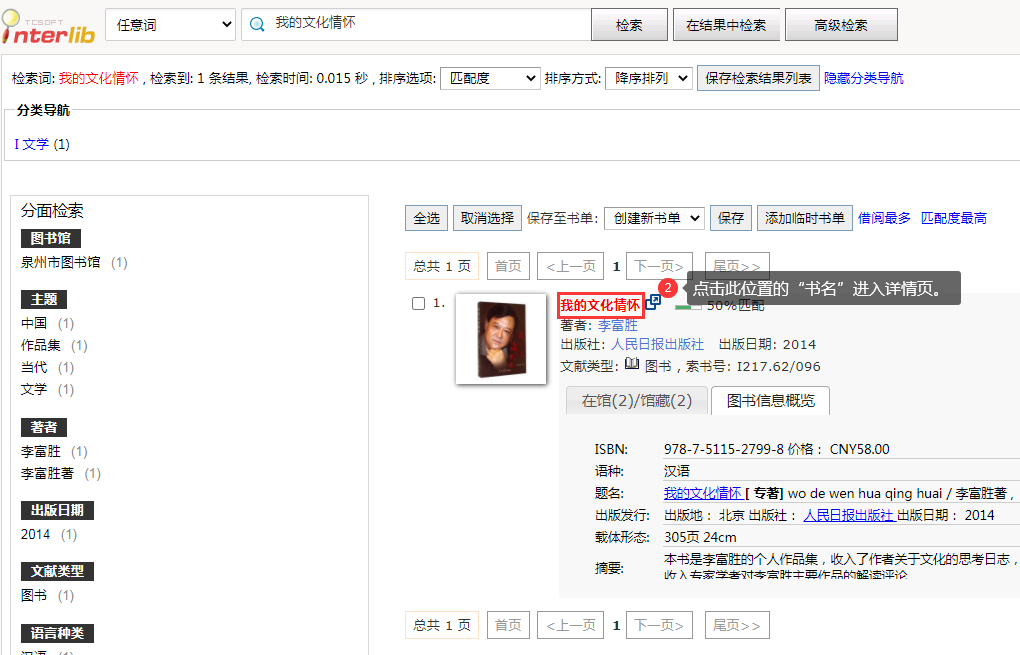Screen dimensions: 1020x655
Task: Click the red step 2 badge
Action: [x=668, y=288]
